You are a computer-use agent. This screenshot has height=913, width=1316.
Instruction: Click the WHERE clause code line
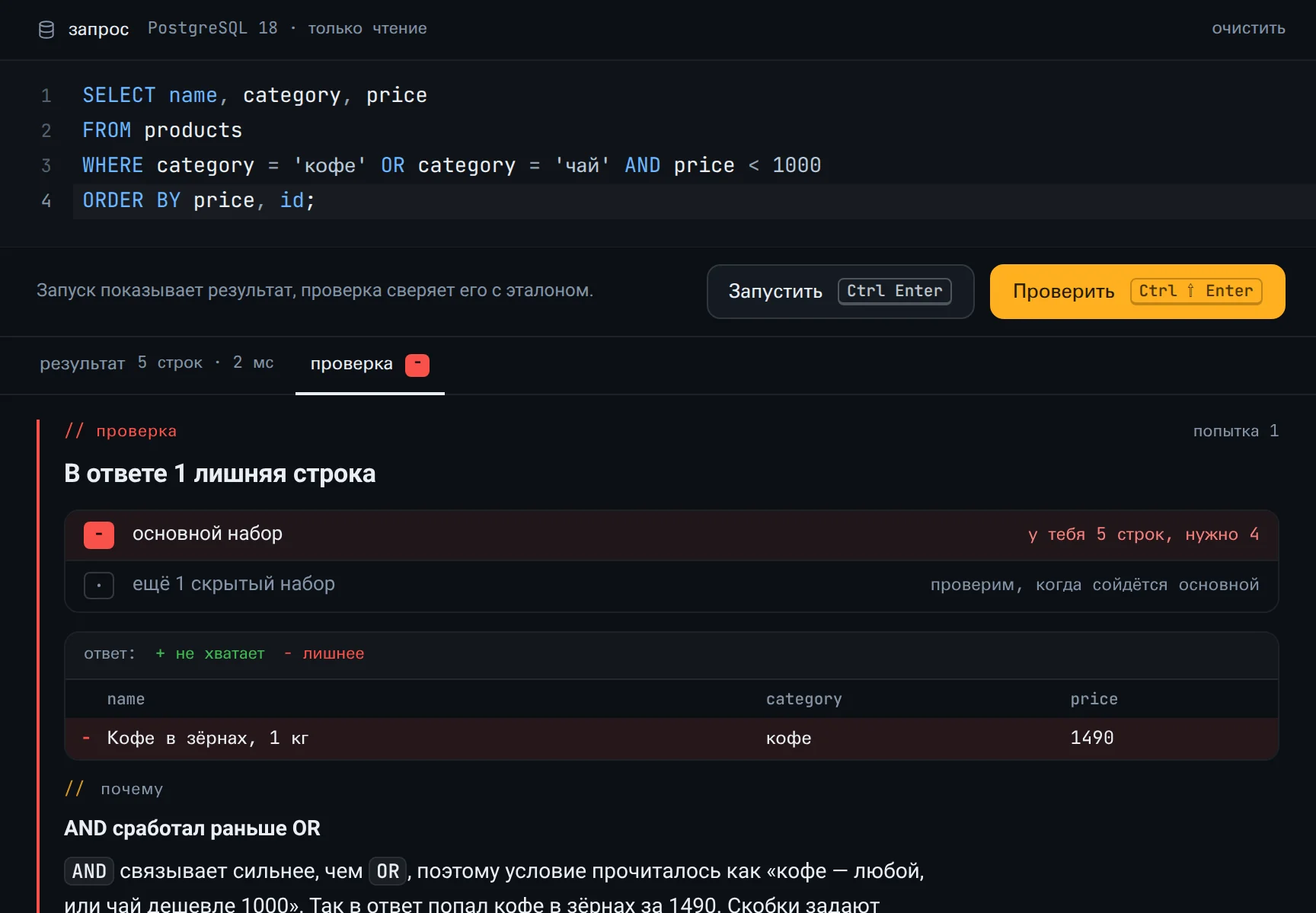pyautogui.click(x=452, y=165)
